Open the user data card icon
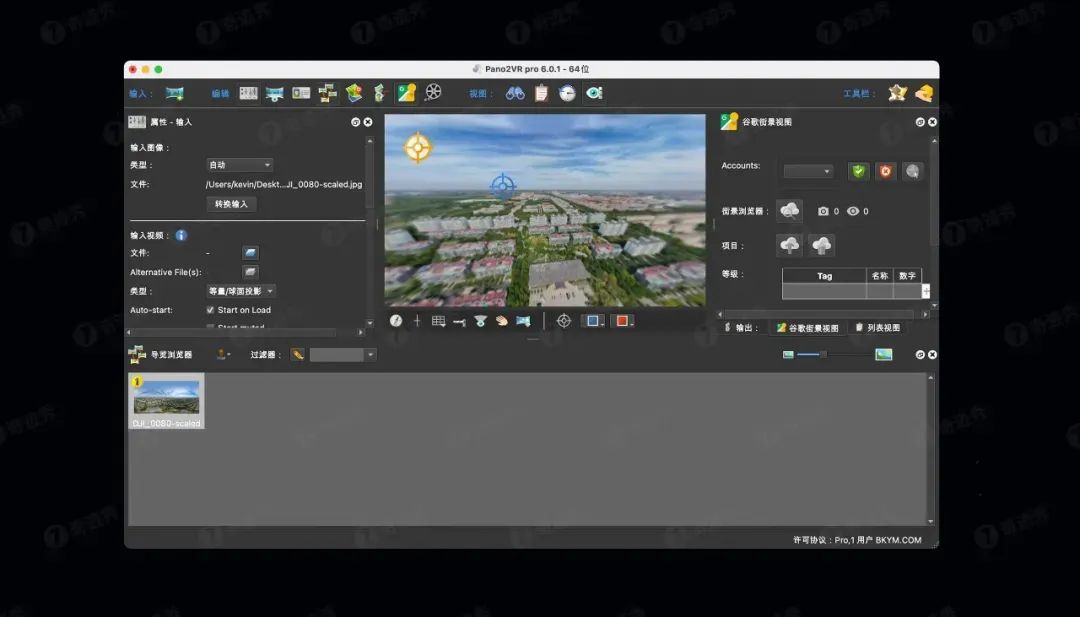The width and height of the screenshot is (1080, 617). pyautogui.click(x=301, y=93)
